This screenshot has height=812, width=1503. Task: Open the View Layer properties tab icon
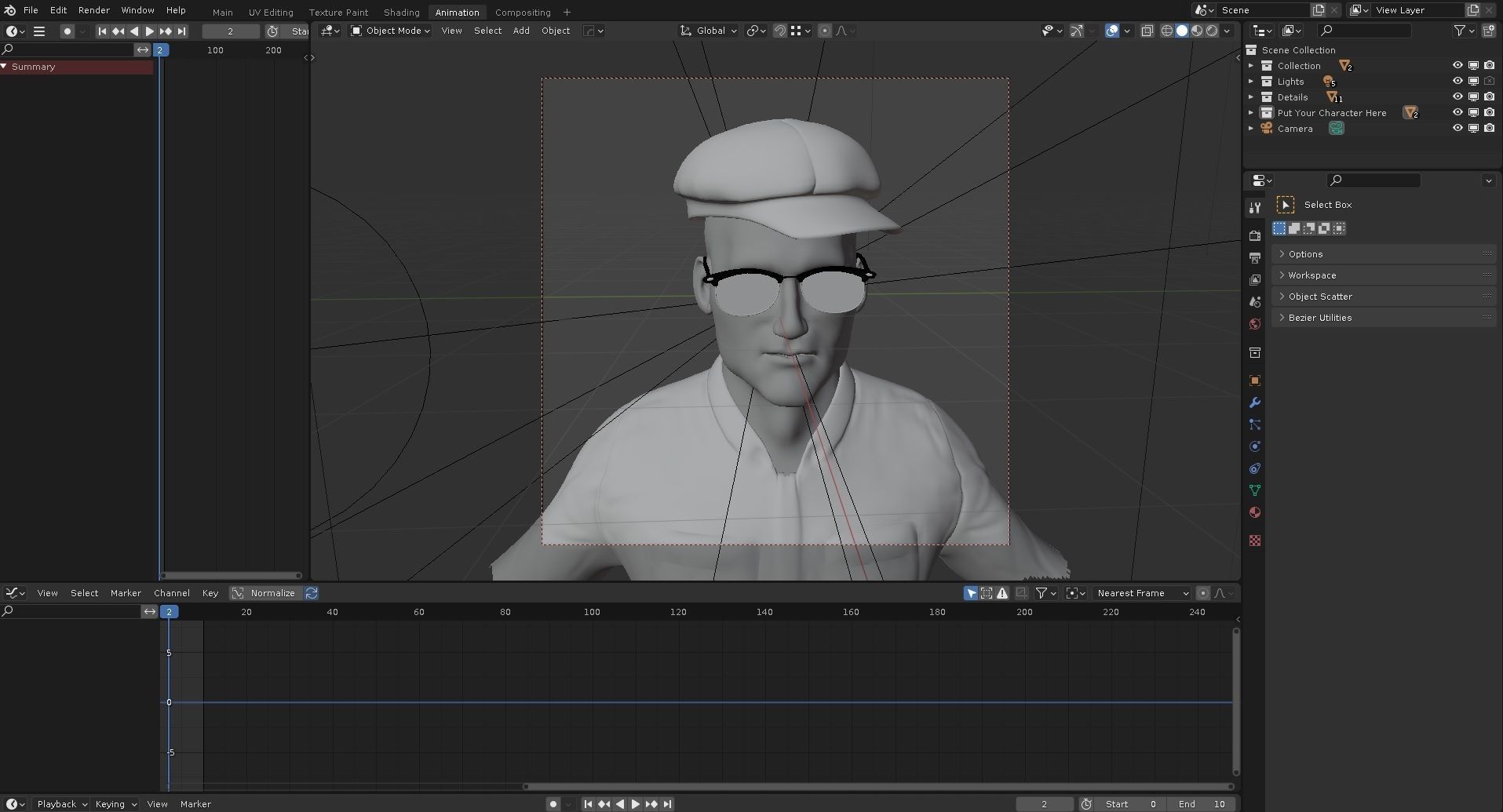(1254, 279)
